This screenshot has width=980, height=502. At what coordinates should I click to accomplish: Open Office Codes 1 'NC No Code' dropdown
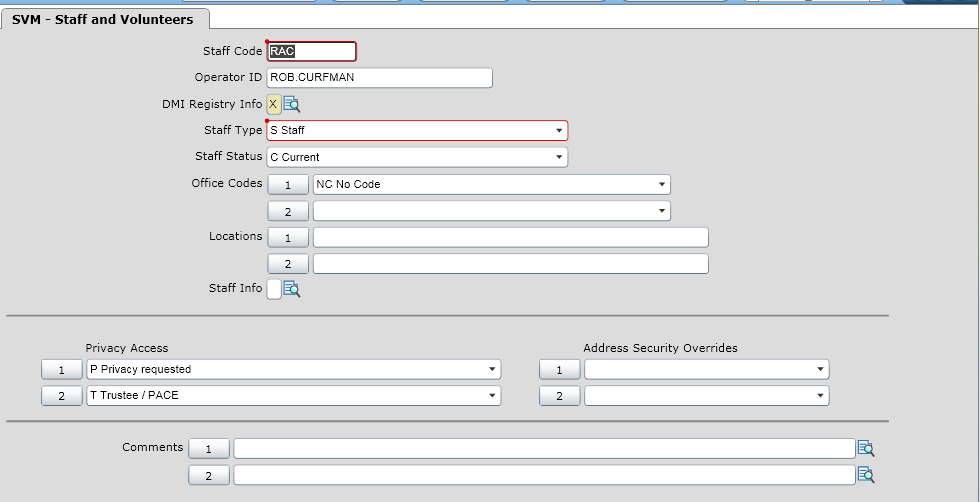pyautogui.click(x=662, y=184)
